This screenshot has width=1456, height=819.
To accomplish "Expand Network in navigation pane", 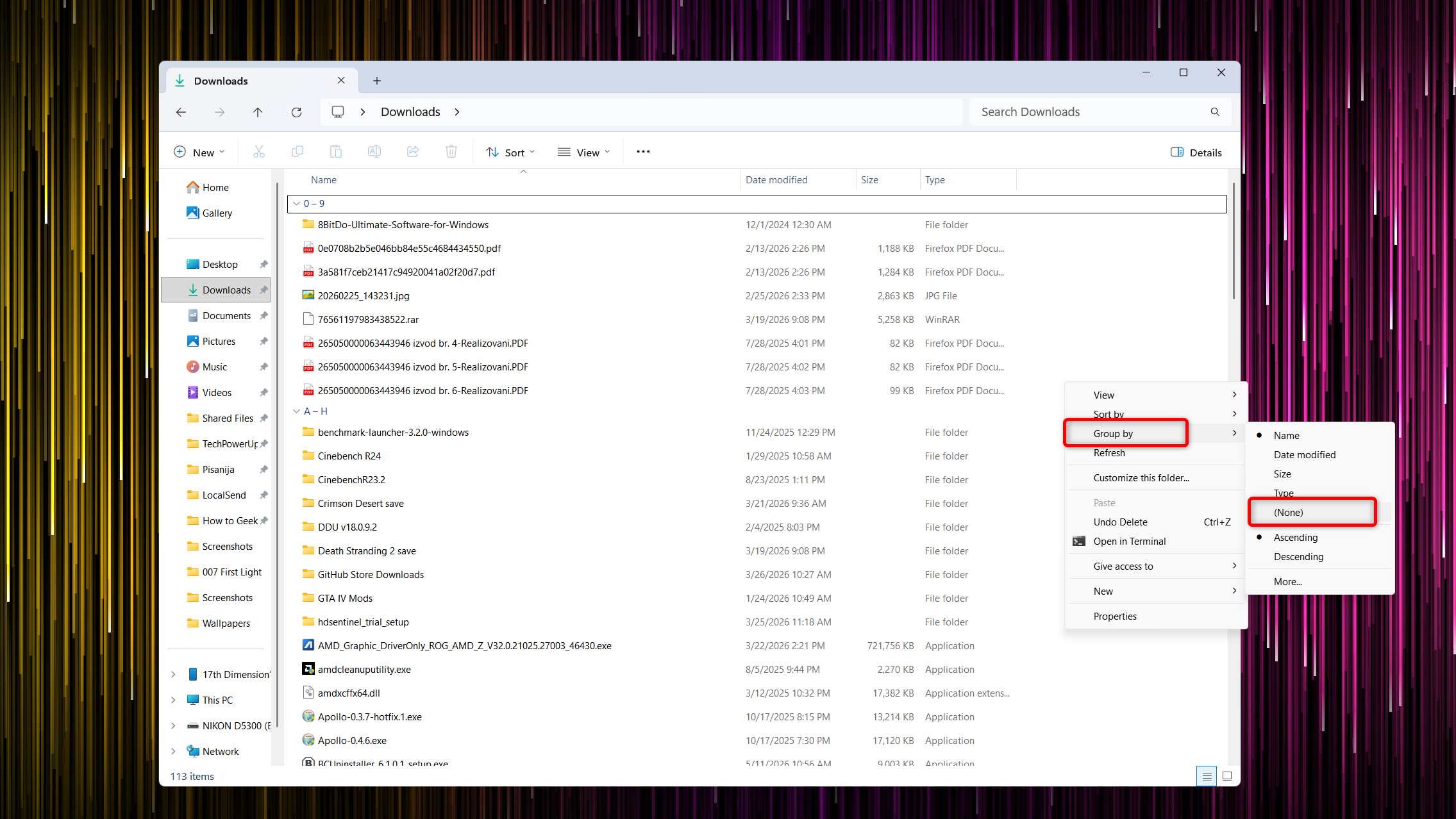I will pos(173,752).
